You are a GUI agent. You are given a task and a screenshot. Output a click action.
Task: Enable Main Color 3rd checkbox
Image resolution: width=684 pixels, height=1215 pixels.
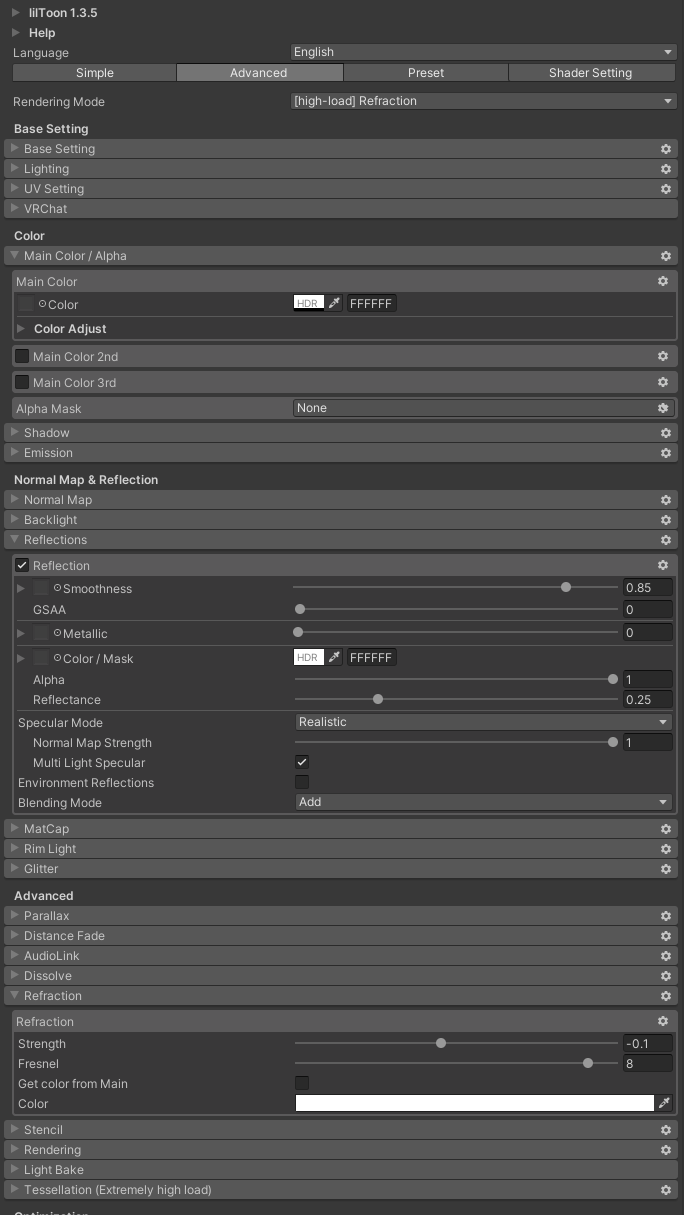(22, 382)
